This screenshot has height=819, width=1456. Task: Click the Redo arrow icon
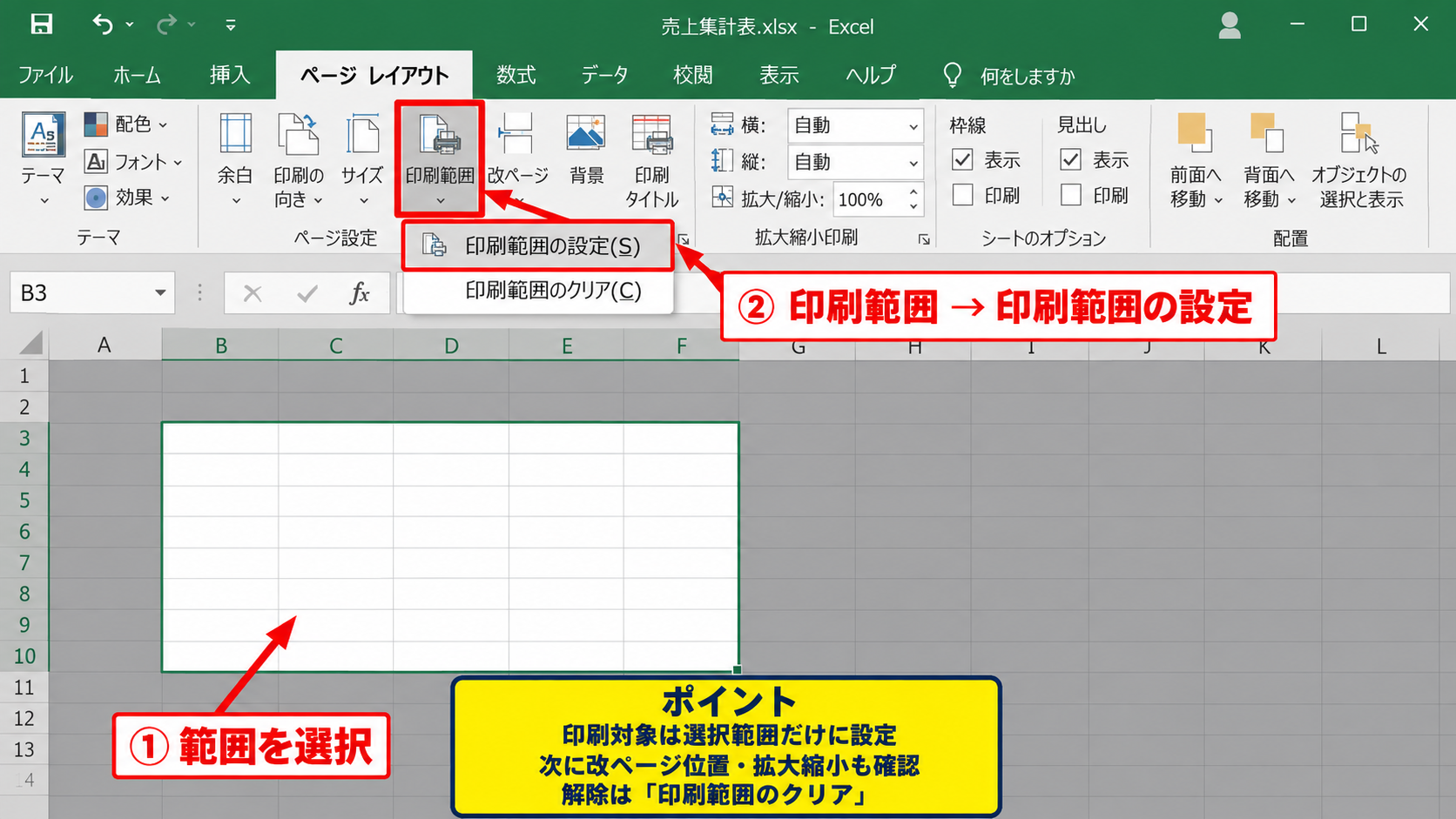166,24
